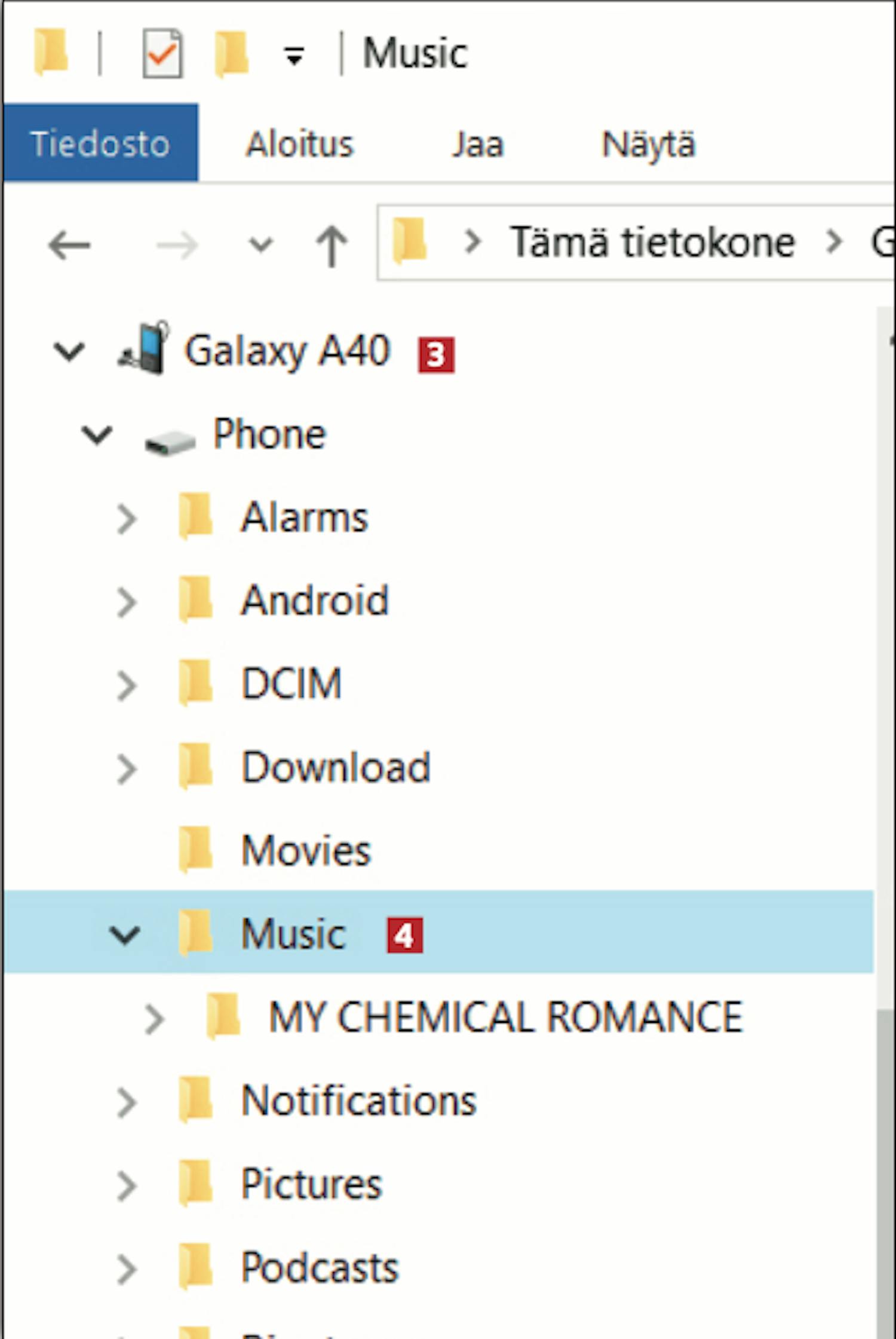Screen dimensions: 896x1339
Task: Open the recent locations dropdown chevron
Action: [260, 244]
